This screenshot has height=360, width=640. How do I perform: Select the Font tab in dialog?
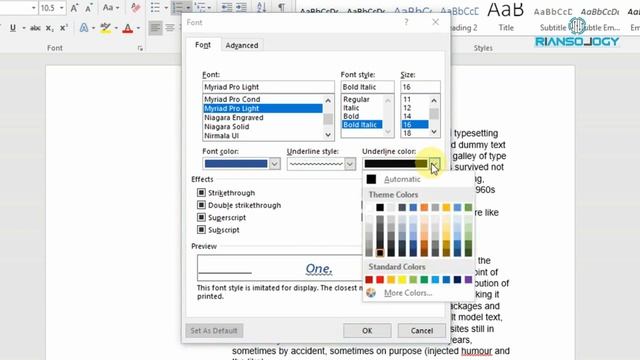pos(203,45)
